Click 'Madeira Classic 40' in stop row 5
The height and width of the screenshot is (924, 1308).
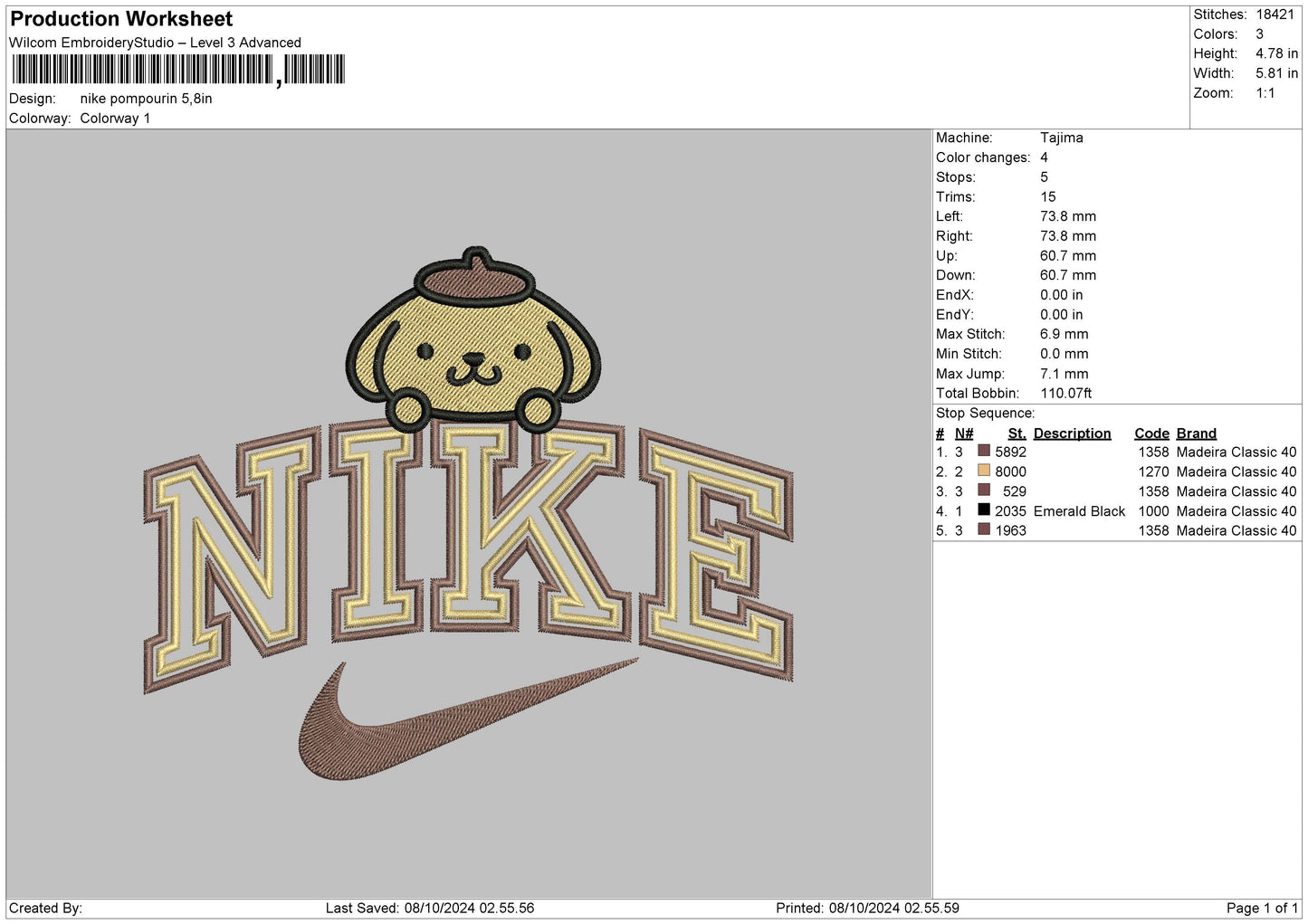pyautogui.click(x=1236, y=530)
